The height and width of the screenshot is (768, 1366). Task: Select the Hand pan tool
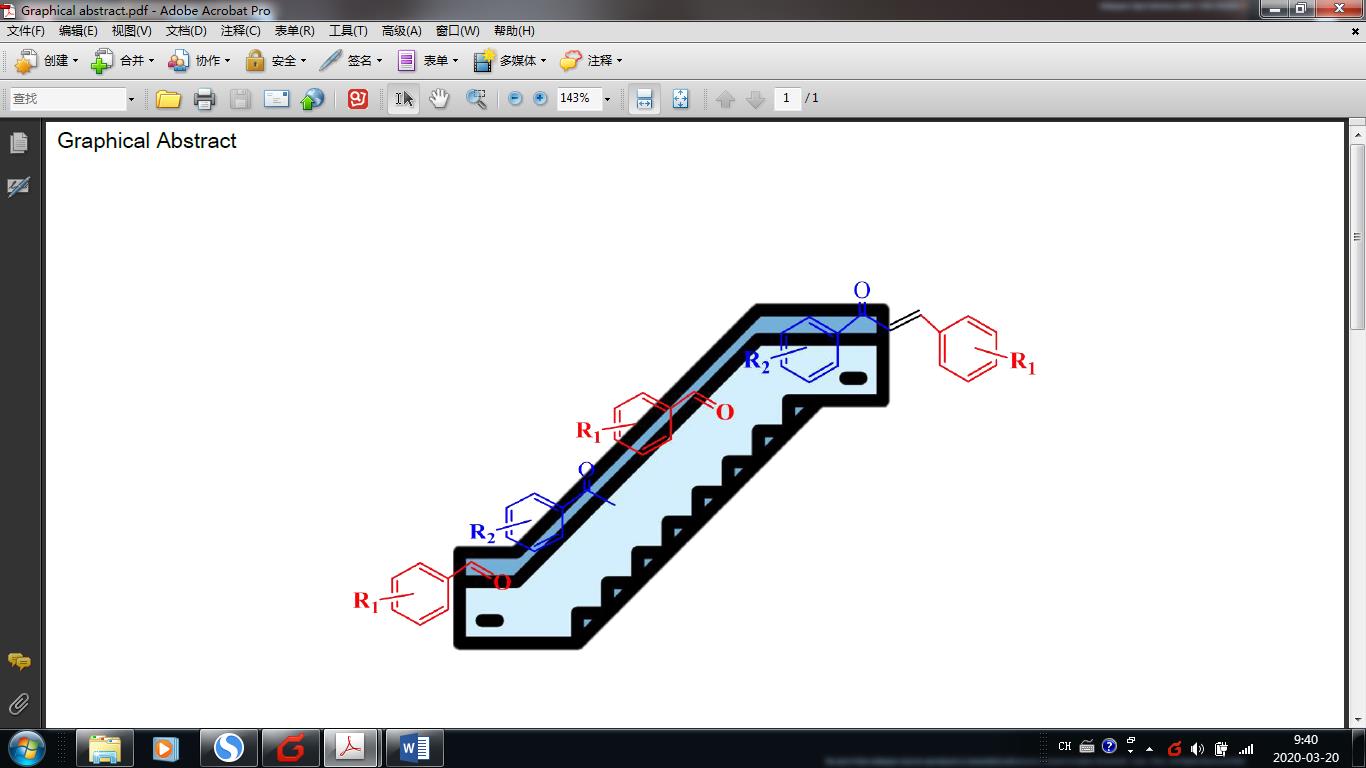[439, 99]
